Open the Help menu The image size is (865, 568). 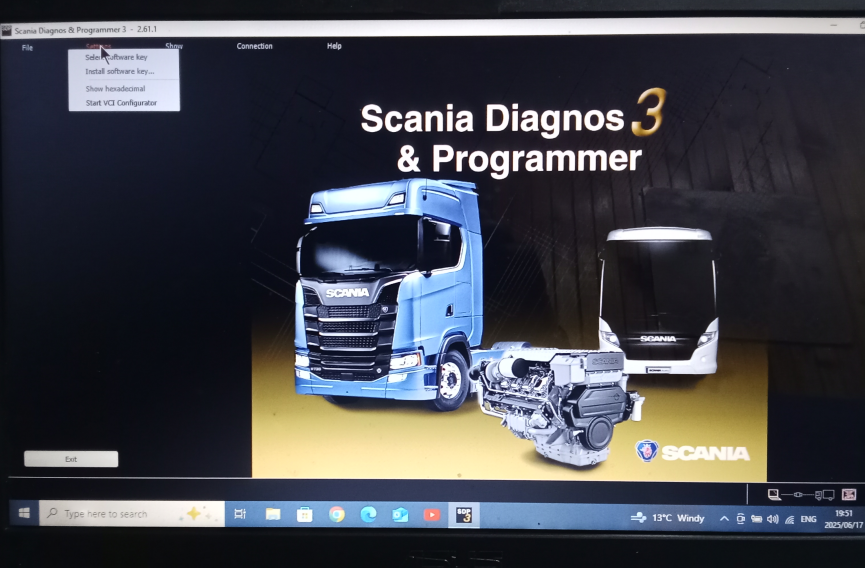(x=334, y=46)
